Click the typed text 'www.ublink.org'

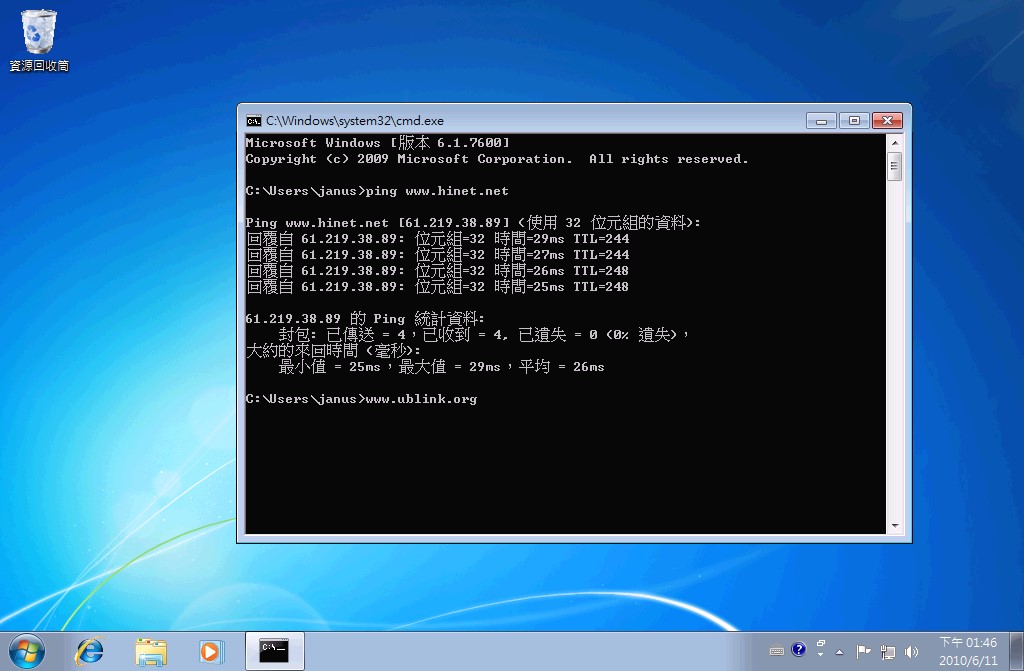[x=421, y=399]
